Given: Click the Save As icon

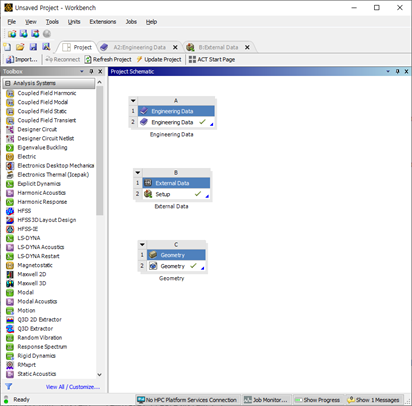Looking at the screenshot, I should click(46, 47).
